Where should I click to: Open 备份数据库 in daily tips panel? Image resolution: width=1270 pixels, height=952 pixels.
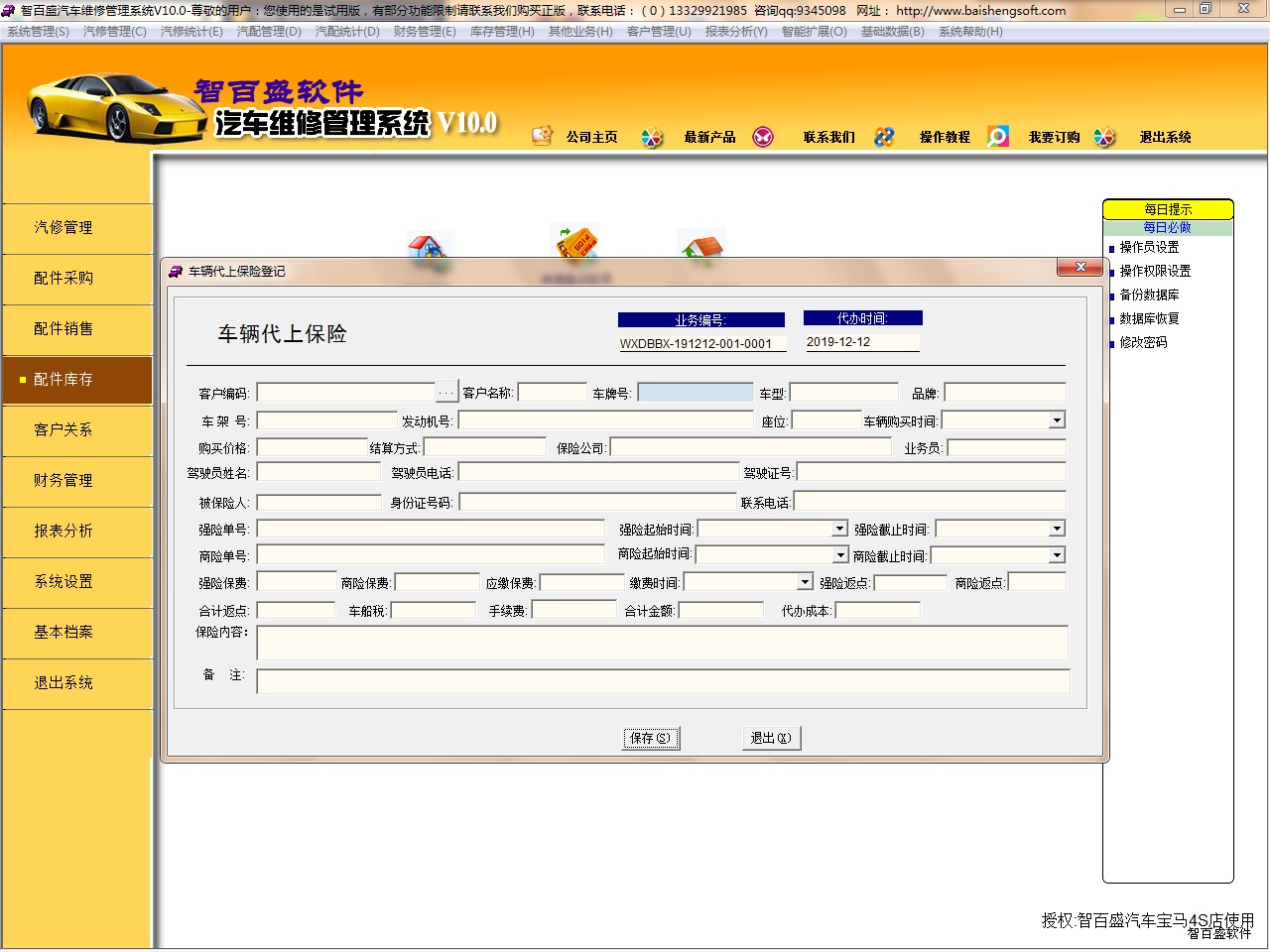(x=1149, y=295)
